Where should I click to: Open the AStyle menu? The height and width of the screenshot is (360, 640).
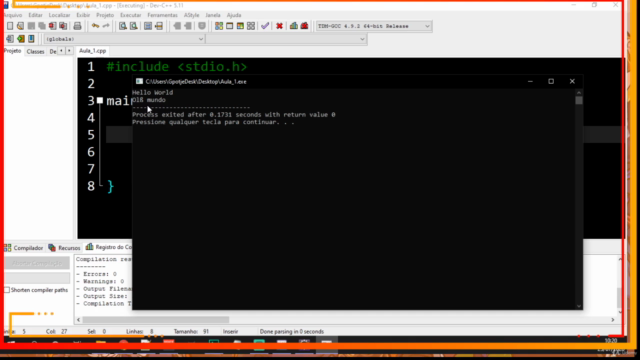click(191, 15)
